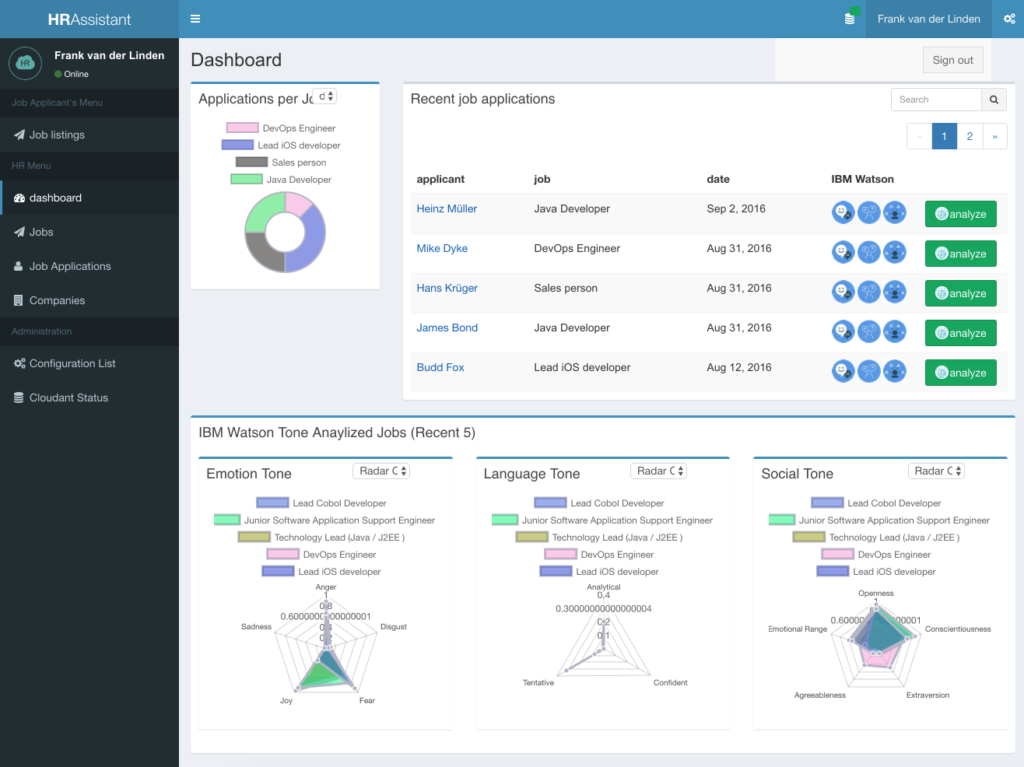Open the Mike Dyke applicant link
Image resolution: width=1024 pixels, height=767 pixels.
442,248
